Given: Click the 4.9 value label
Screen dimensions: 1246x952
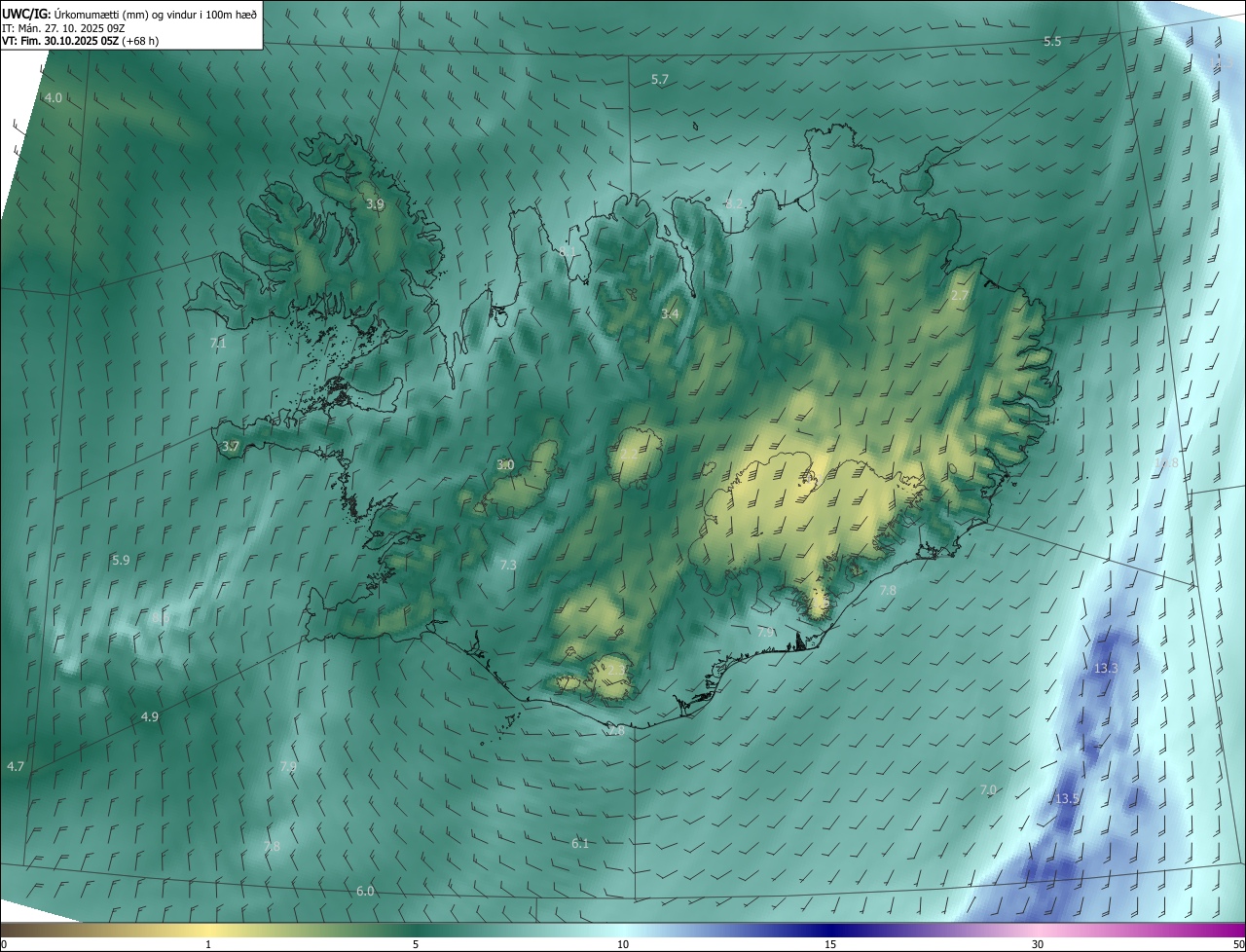Looking at the screenshot, I should (x=150, y=717).
